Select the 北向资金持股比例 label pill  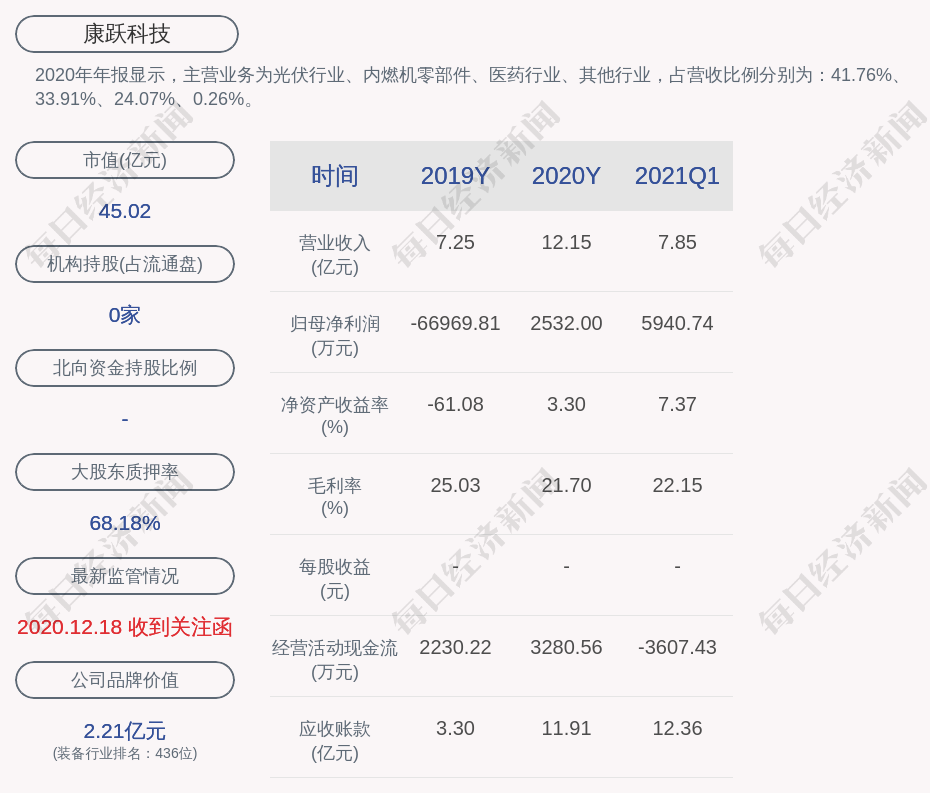(x=125, y=368)
